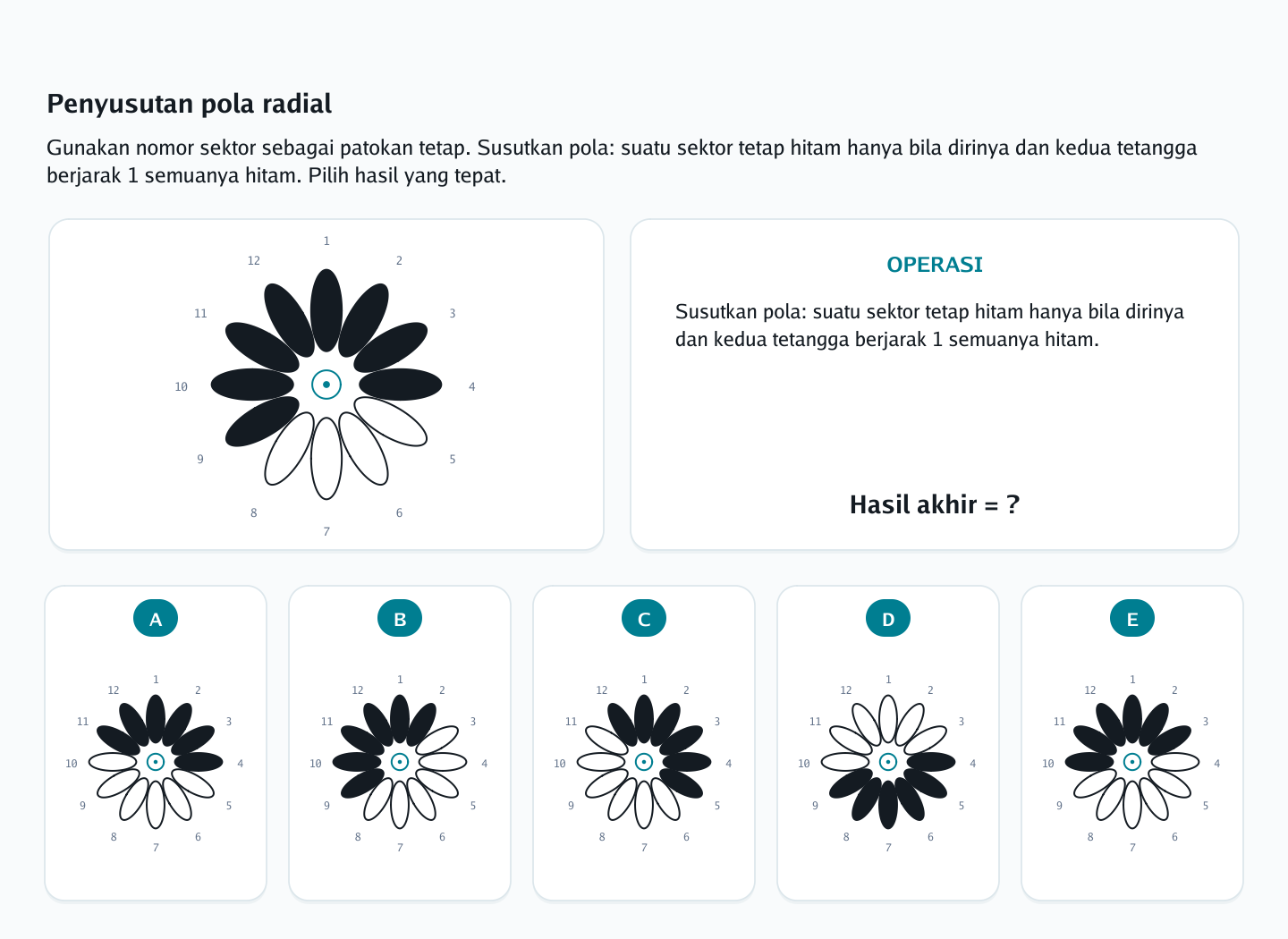
Task: Click the OPERASI heading
Action: [935, 265]
